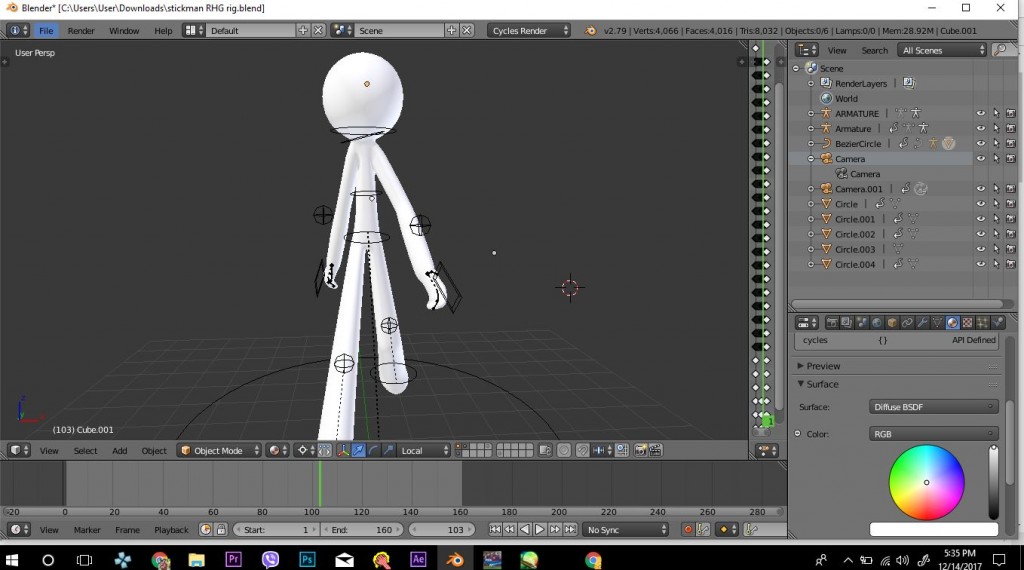Click the OpenGL render image camera icon
This screenshot has height=570, width=1024.
pos(640,451)
